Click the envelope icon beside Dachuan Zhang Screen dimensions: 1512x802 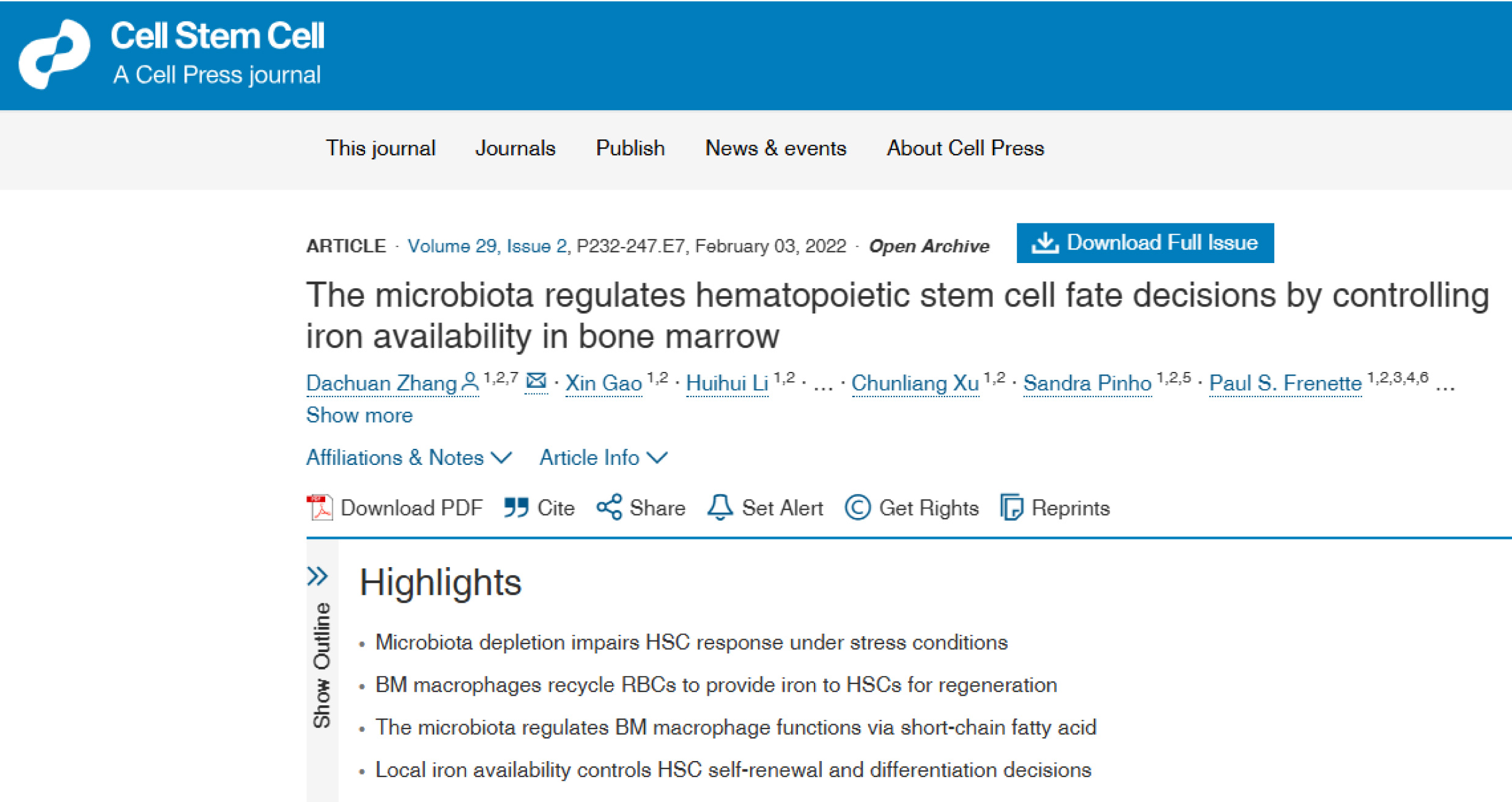pyautogui.click(x=536, y=382)
